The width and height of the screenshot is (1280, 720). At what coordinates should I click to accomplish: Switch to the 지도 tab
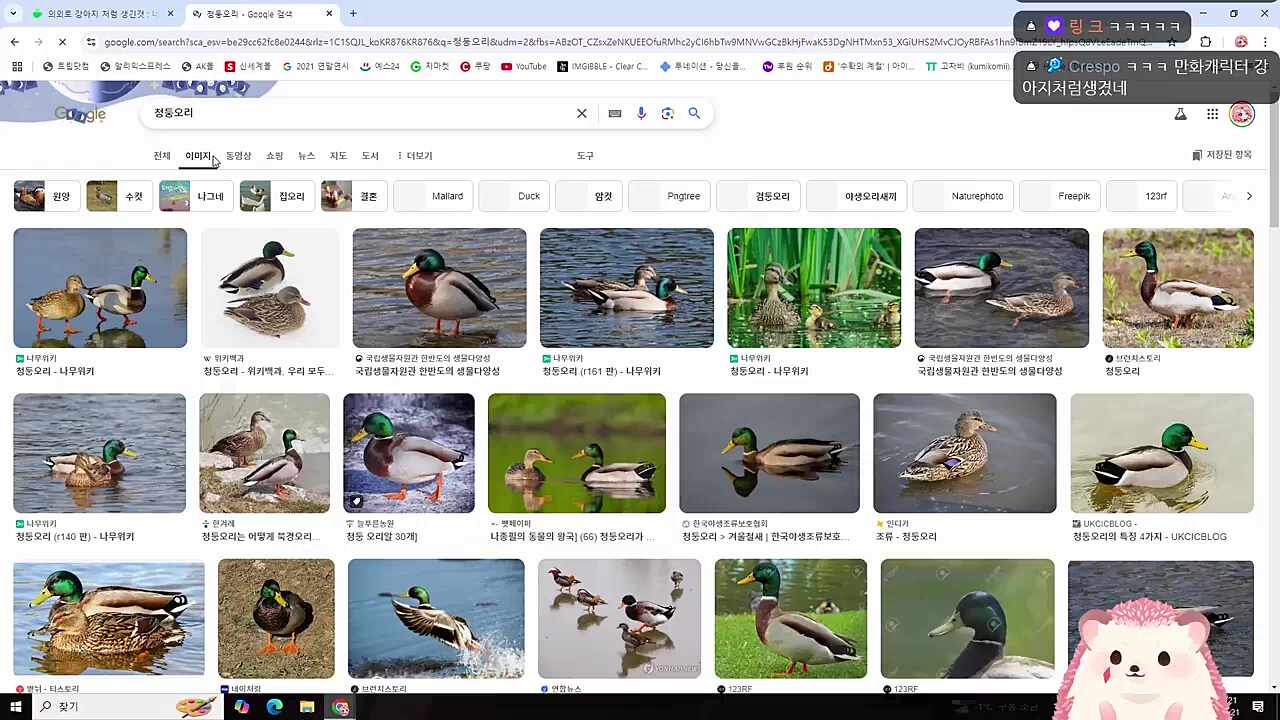tap(338, 156)
